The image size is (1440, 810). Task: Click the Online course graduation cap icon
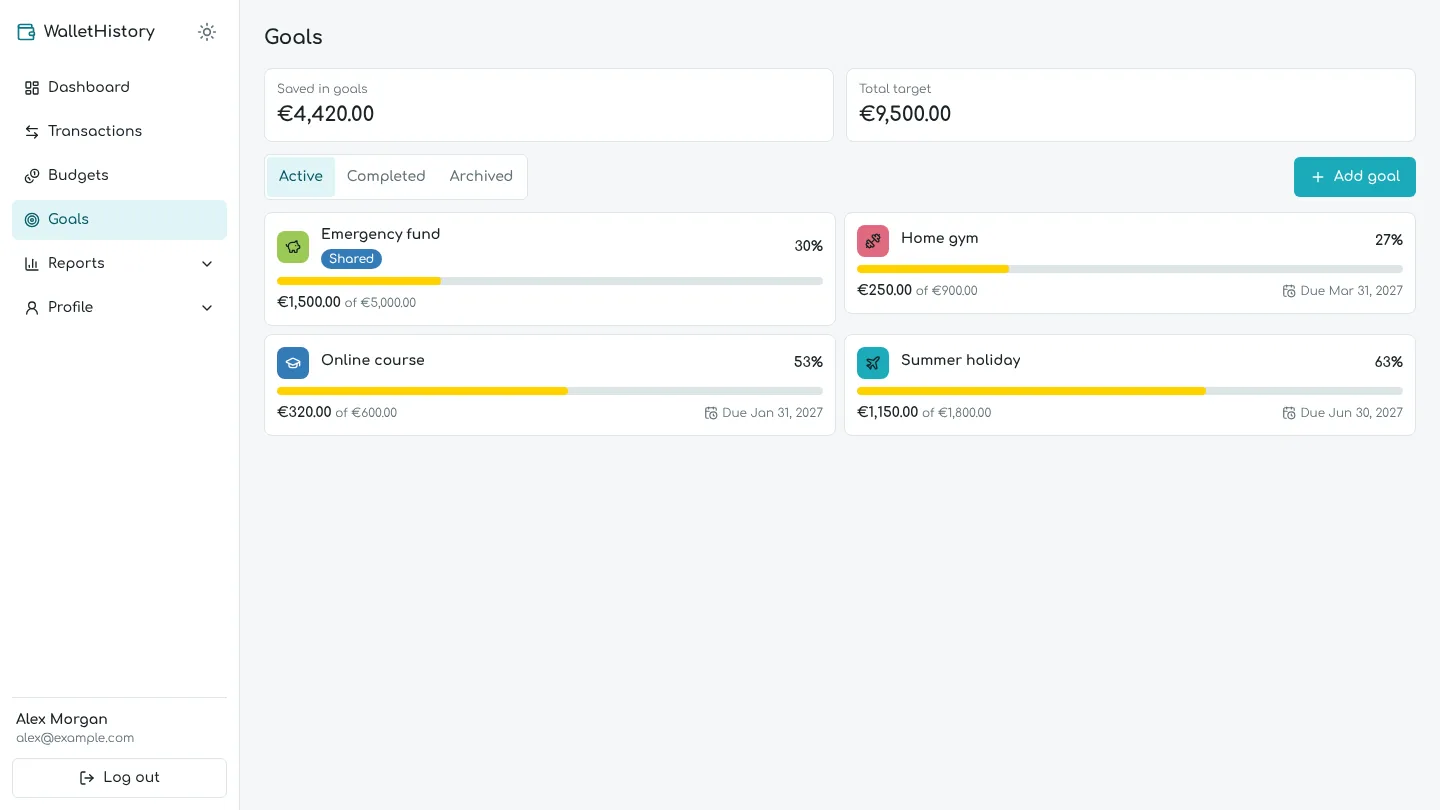pos(293,363)
